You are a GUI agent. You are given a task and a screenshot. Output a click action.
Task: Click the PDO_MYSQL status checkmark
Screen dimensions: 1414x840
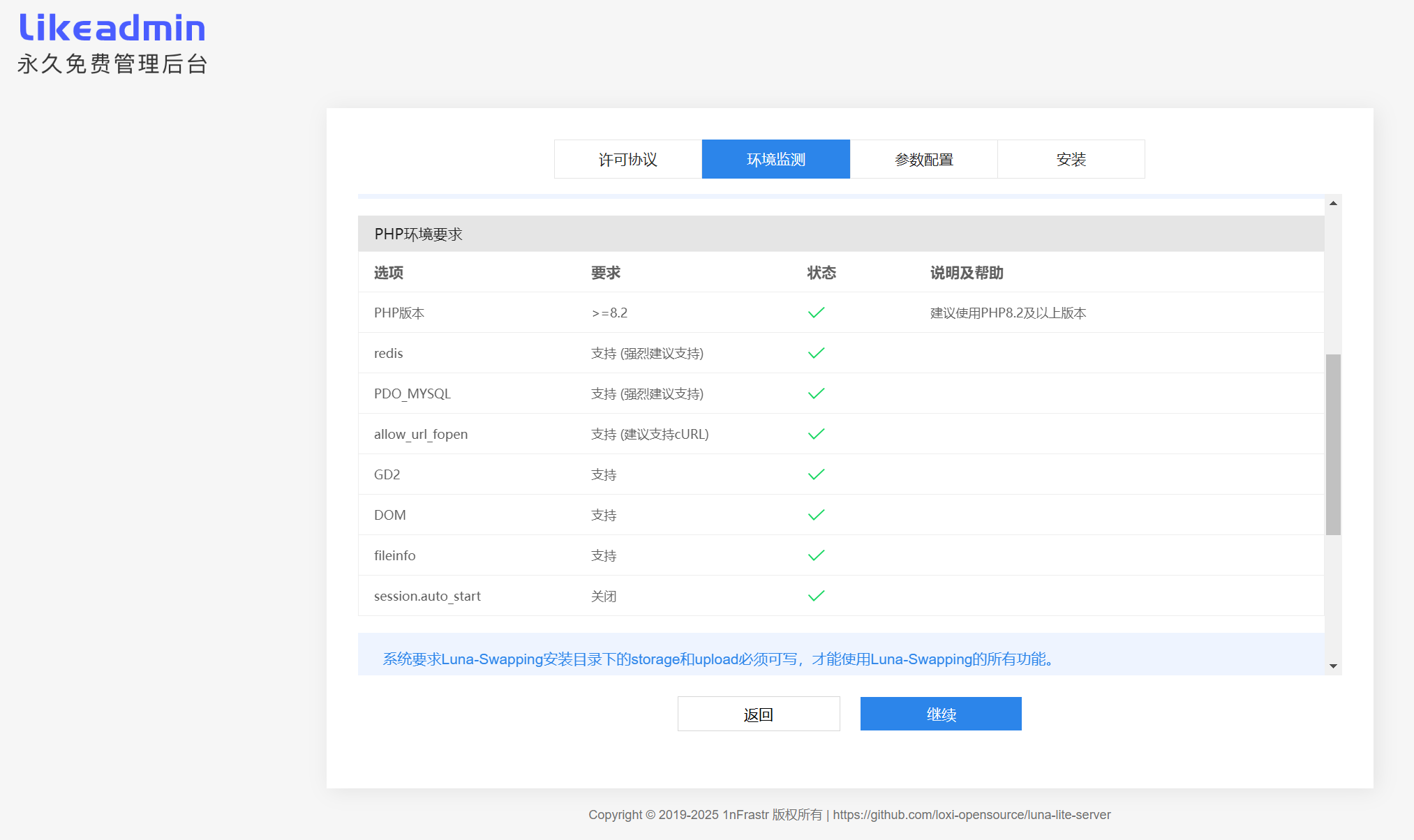(x=816, y=393)
